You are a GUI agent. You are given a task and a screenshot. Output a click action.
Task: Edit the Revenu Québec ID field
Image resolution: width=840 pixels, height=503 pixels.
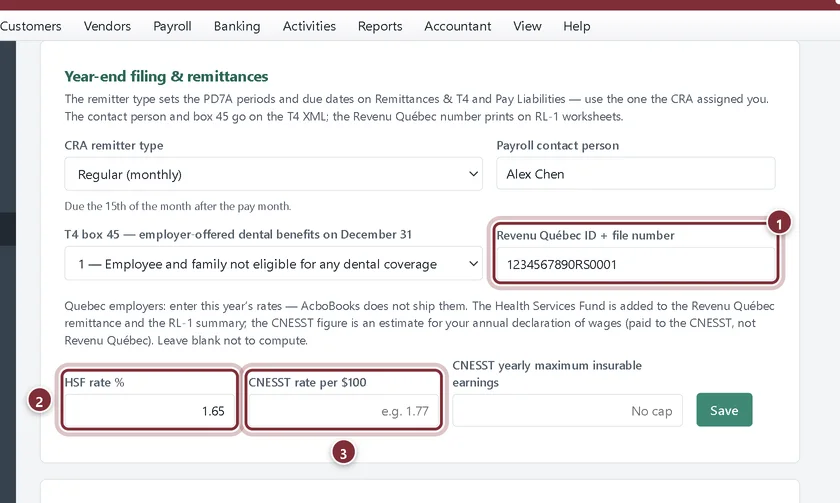635,264
